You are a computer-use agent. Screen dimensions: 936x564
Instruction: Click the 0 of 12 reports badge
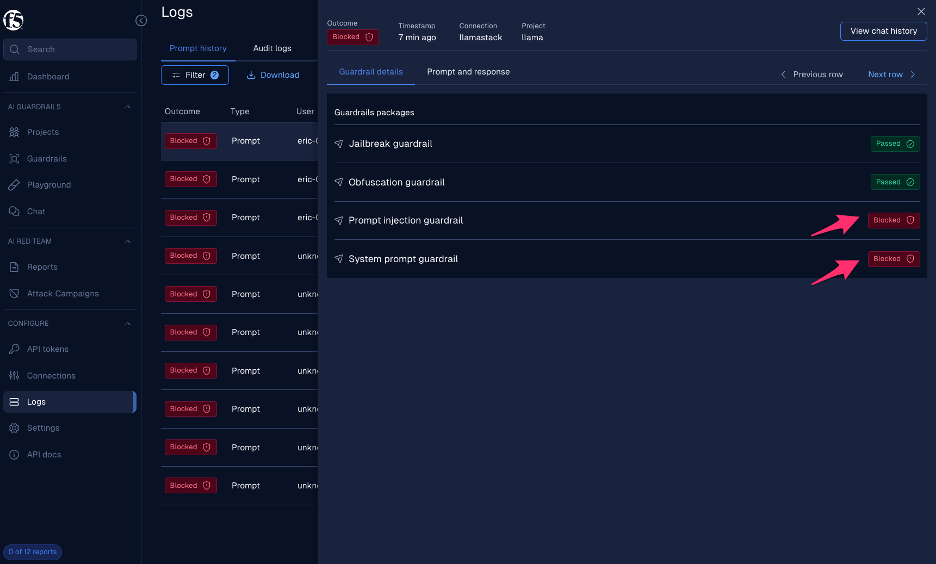[32, 551]
